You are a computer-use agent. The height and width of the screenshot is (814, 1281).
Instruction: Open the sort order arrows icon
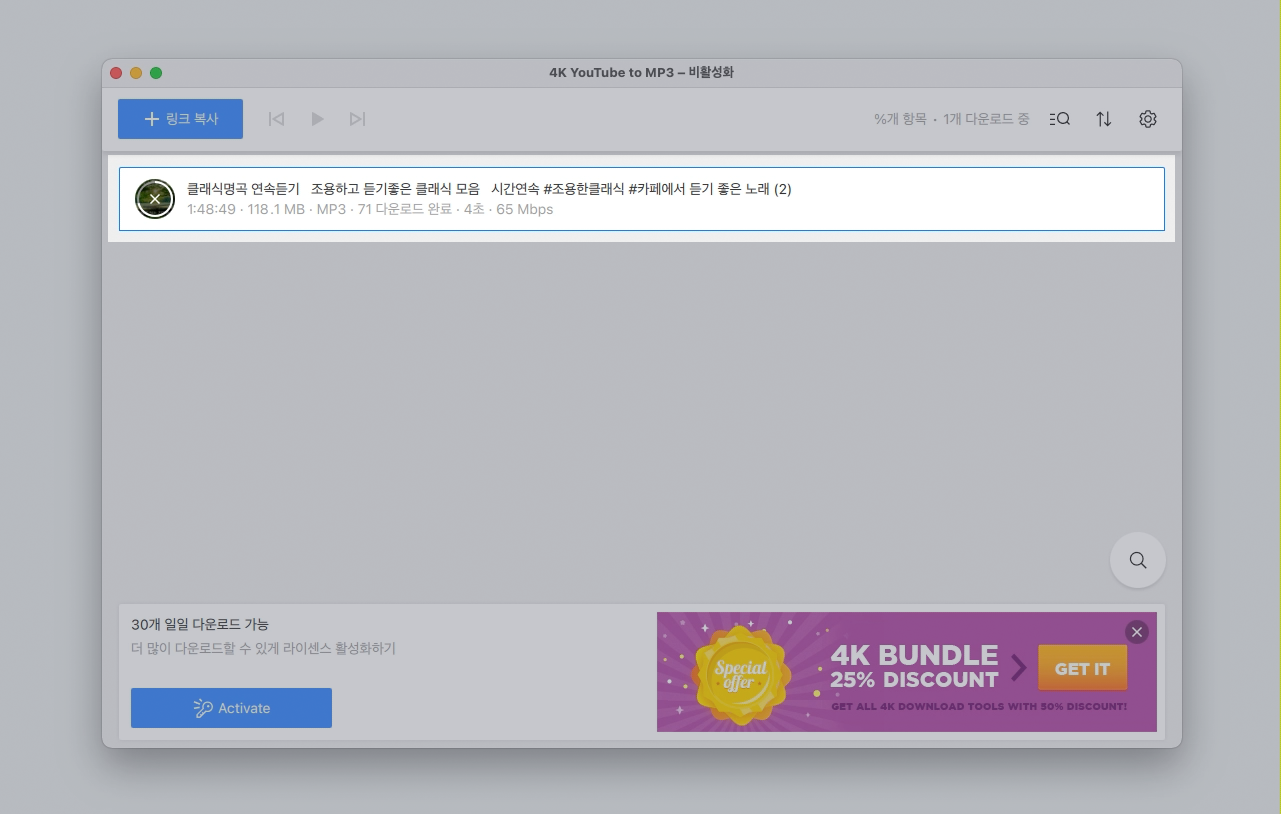click(x=1104, y=119)
